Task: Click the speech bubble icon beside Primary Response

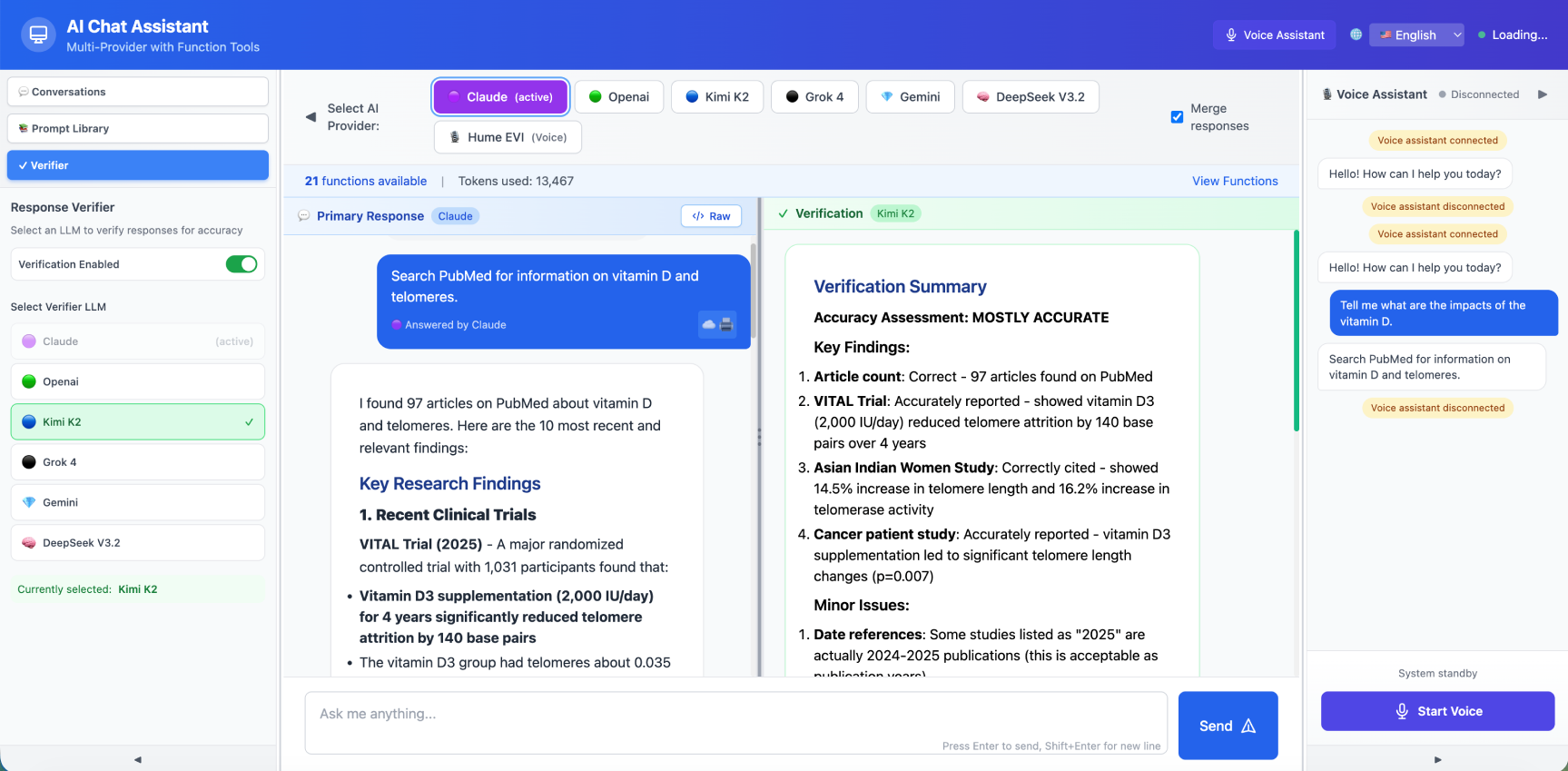Action: click(x=304, y=216)
